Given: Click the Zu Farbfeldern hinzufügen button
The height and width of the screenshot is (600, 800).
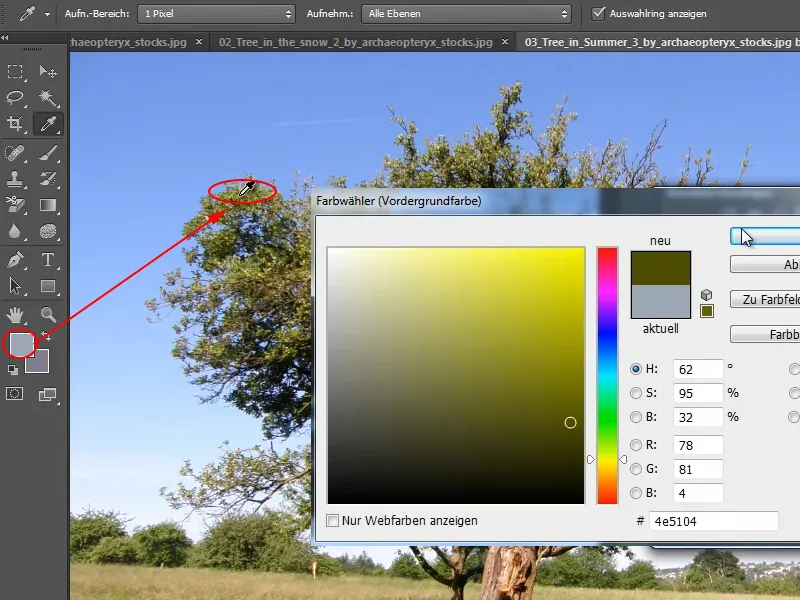Looking at the screenshot, I should click(x=765, y=299).
